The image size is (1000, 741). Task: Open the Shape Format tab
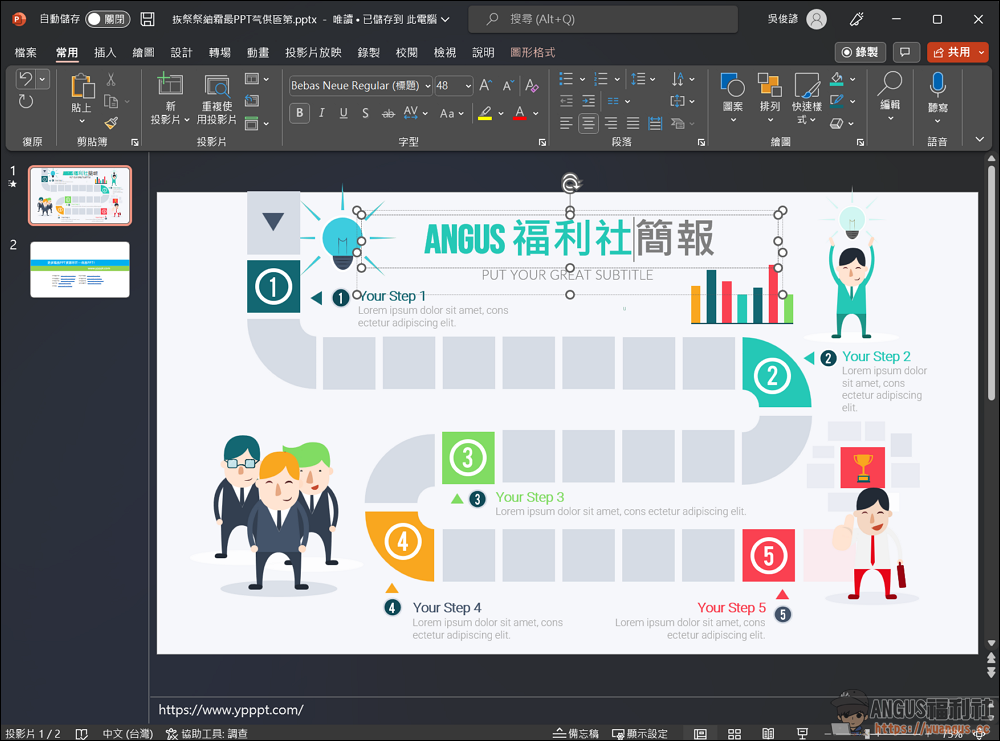(x=533, y=52)
